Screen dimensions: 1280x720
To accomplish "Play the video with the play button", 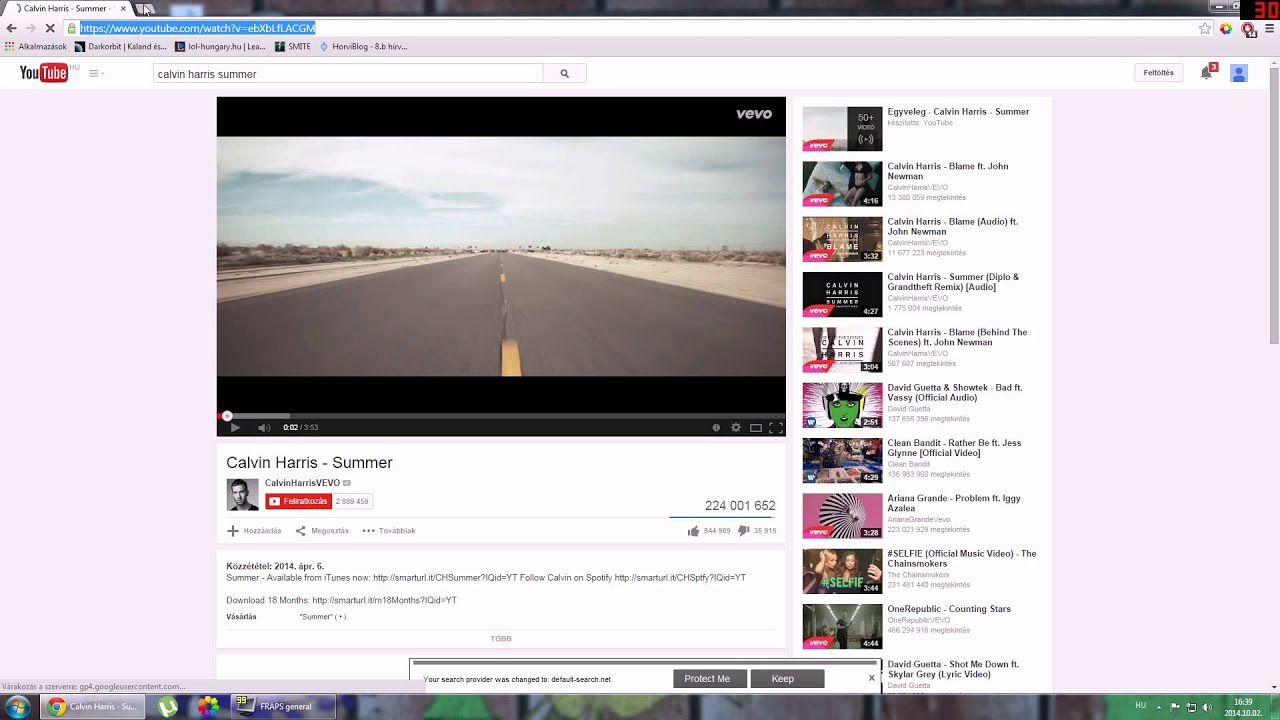I will pos(235,427).
